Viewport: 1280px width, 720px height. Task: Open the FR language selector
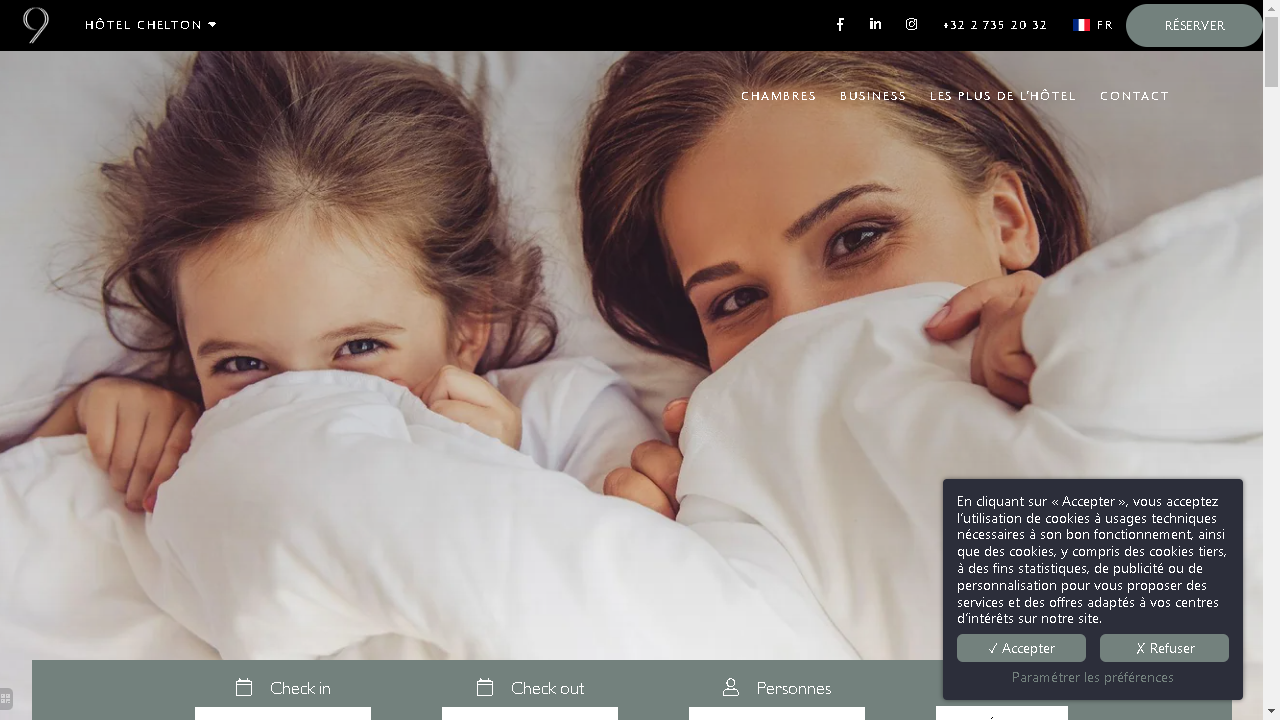1093,25
